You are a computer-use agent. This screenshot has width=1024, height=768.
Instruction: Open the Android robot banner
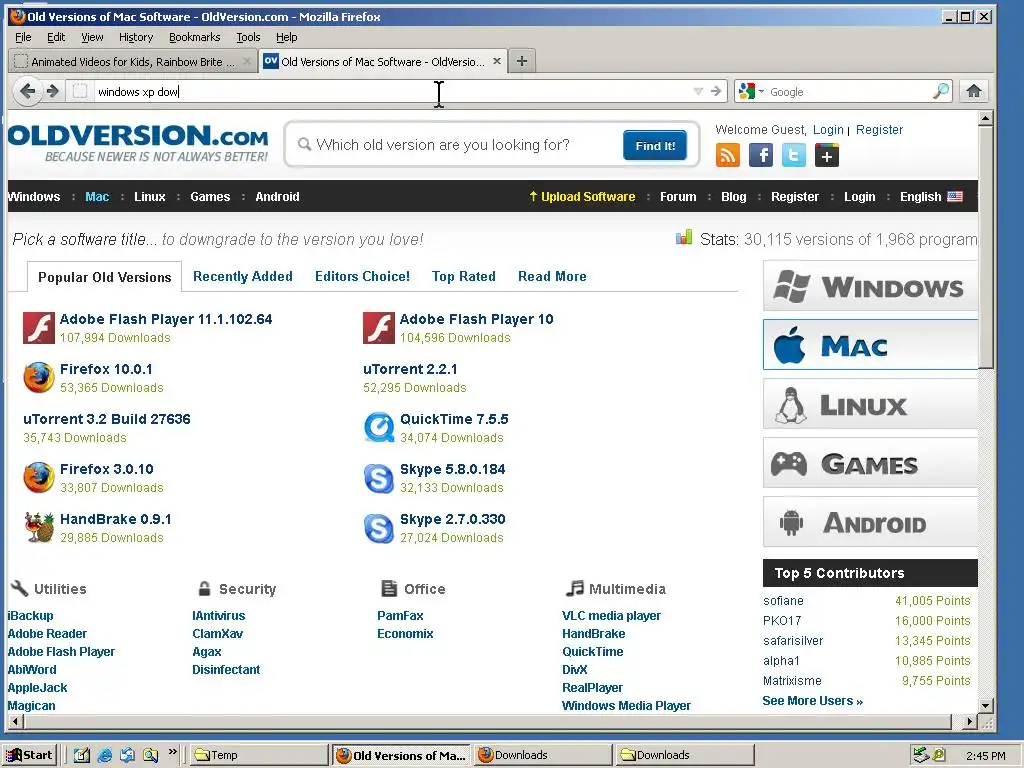(x=870, y=522)
